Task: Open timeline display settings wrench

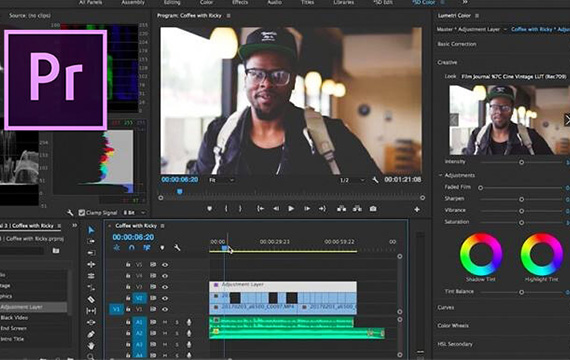Action: coord(177,248)
